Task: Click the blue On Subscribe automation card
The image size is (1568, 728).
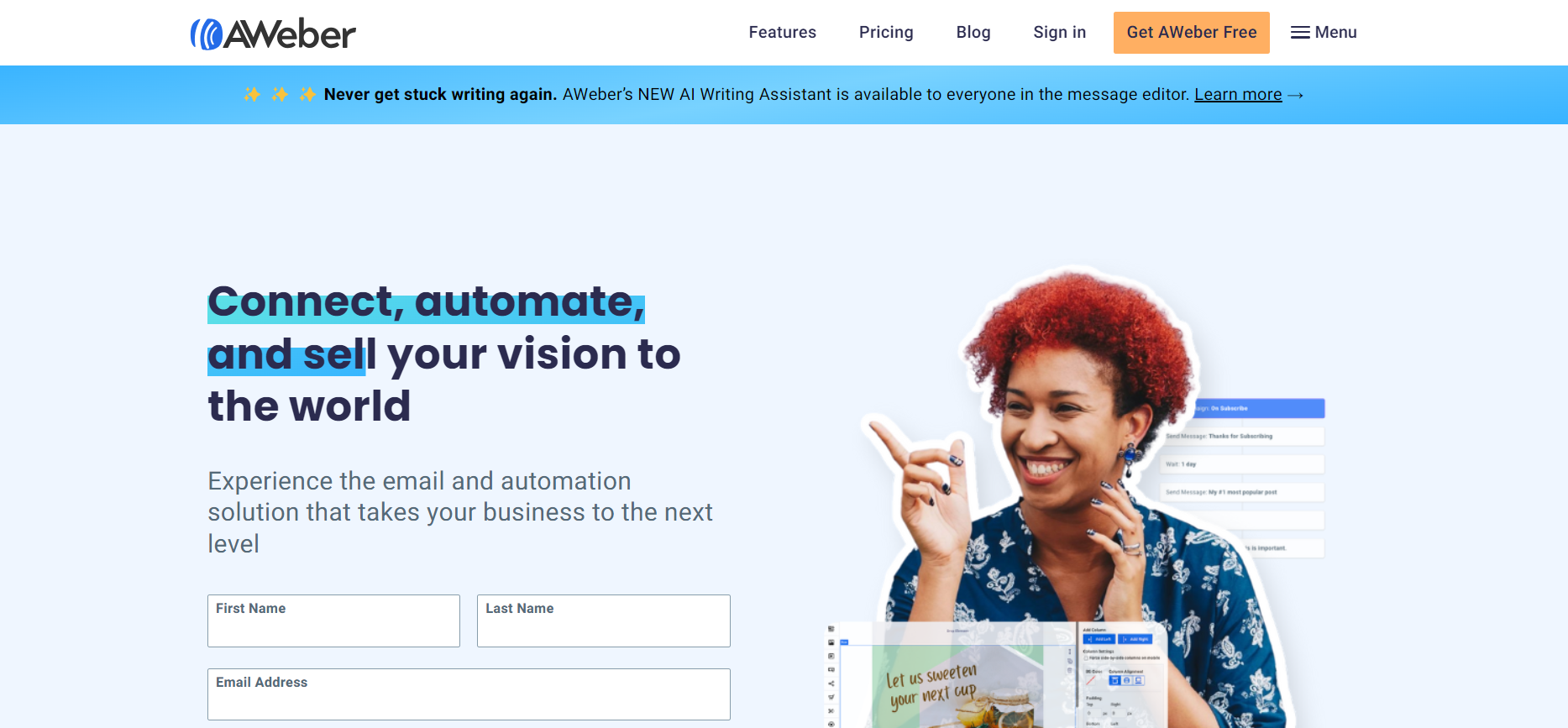Action: 1258,408
